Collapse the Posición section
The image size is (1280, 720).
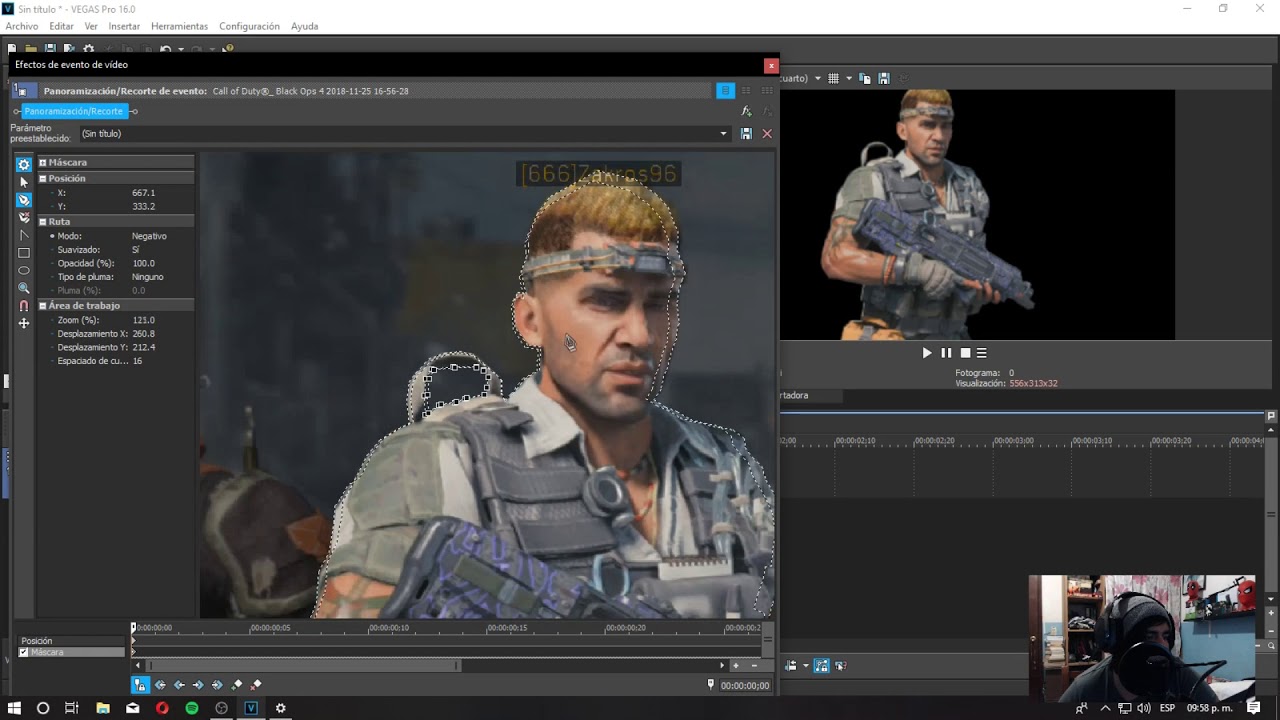pyautogui.click(x=43, y=178)
